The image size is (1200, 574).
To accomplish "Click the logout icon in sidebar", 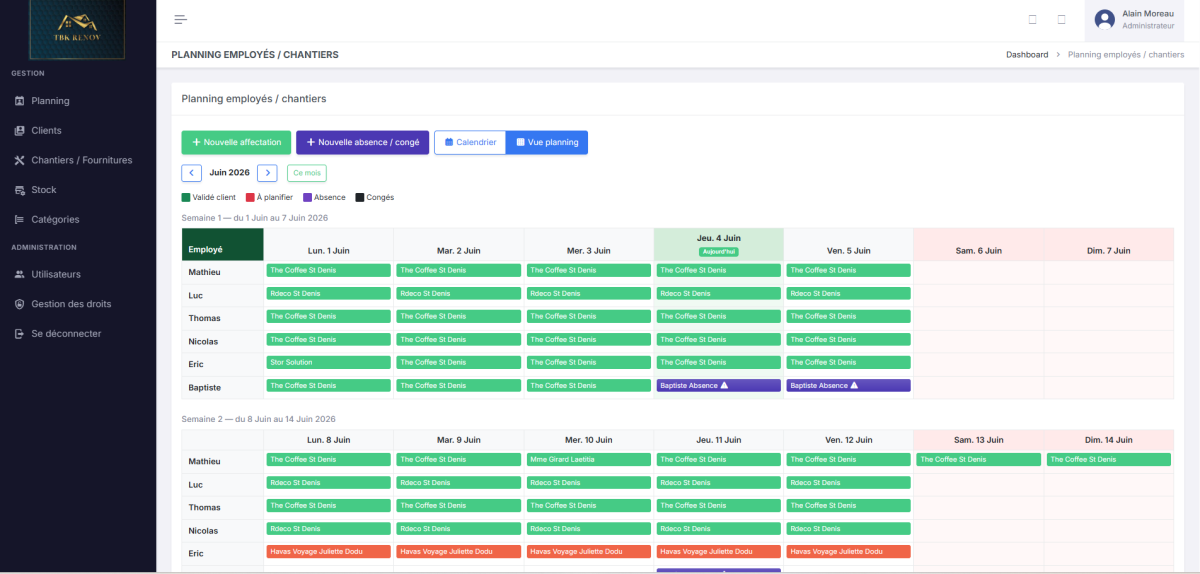I will click(x=20, y=334).
